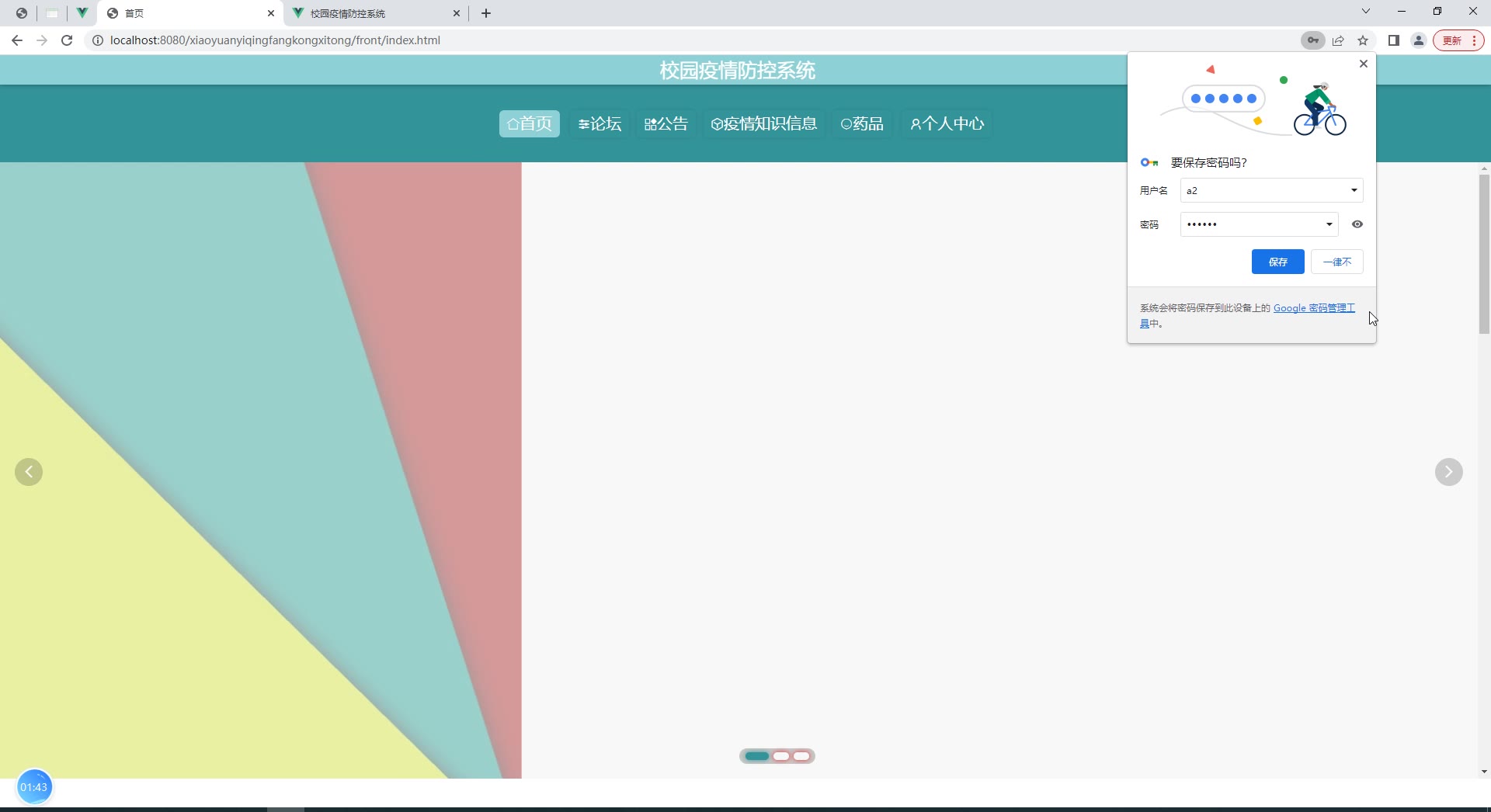Select the second carousel indicator

click(x=781, y=756)
